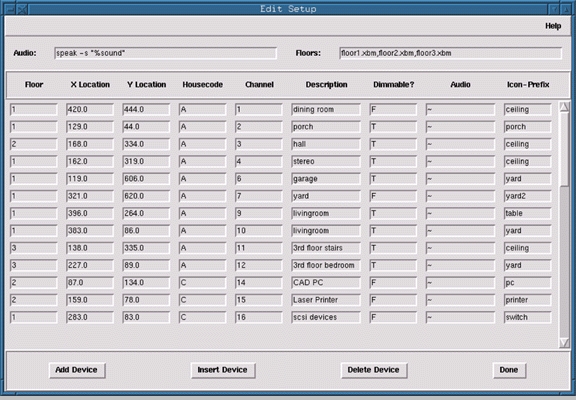Click the yard2 icon-prefix field
Image resolution: width=576 pixels, height=400 pixels.
pyautogui.click(x=528, y=196)
